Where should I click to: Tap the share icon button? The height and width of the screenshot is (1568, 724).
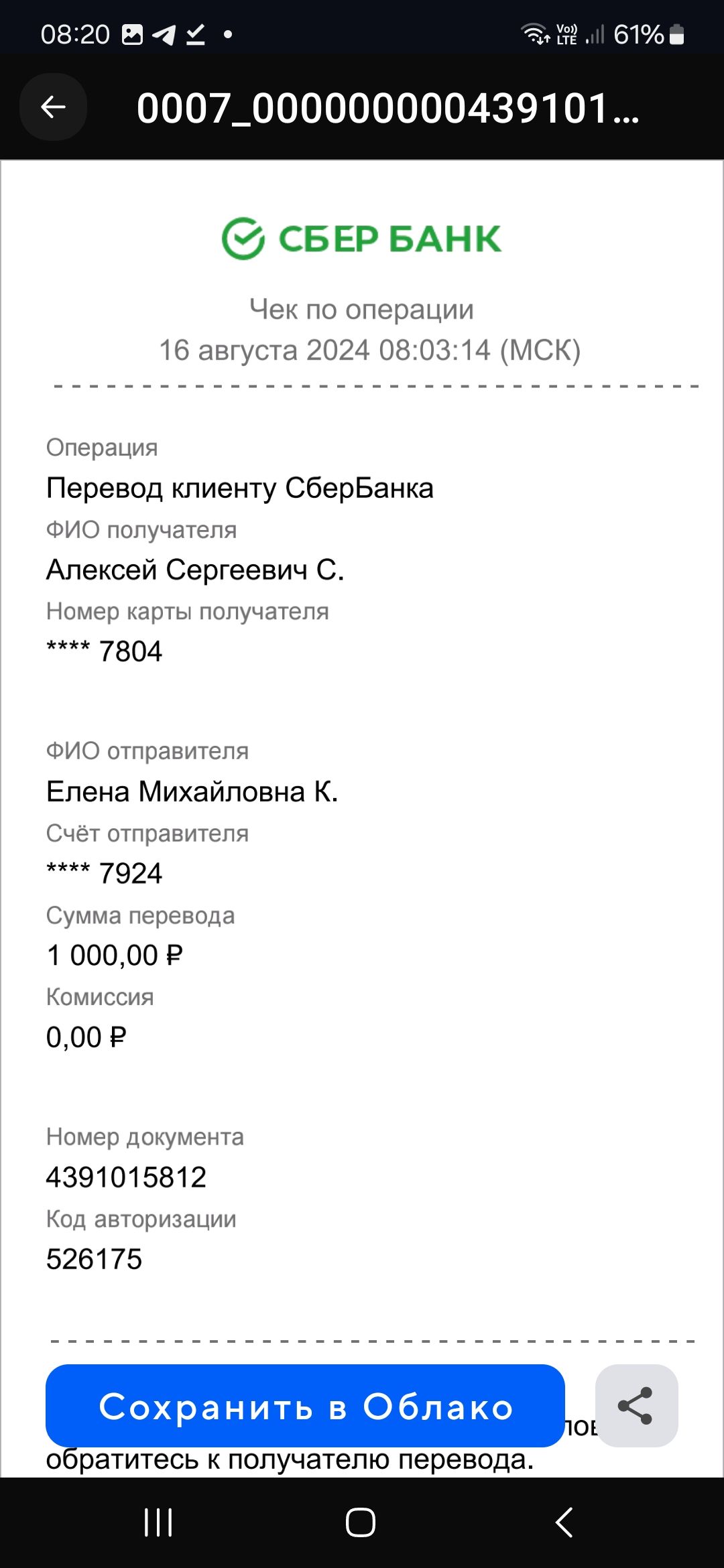636,1405
